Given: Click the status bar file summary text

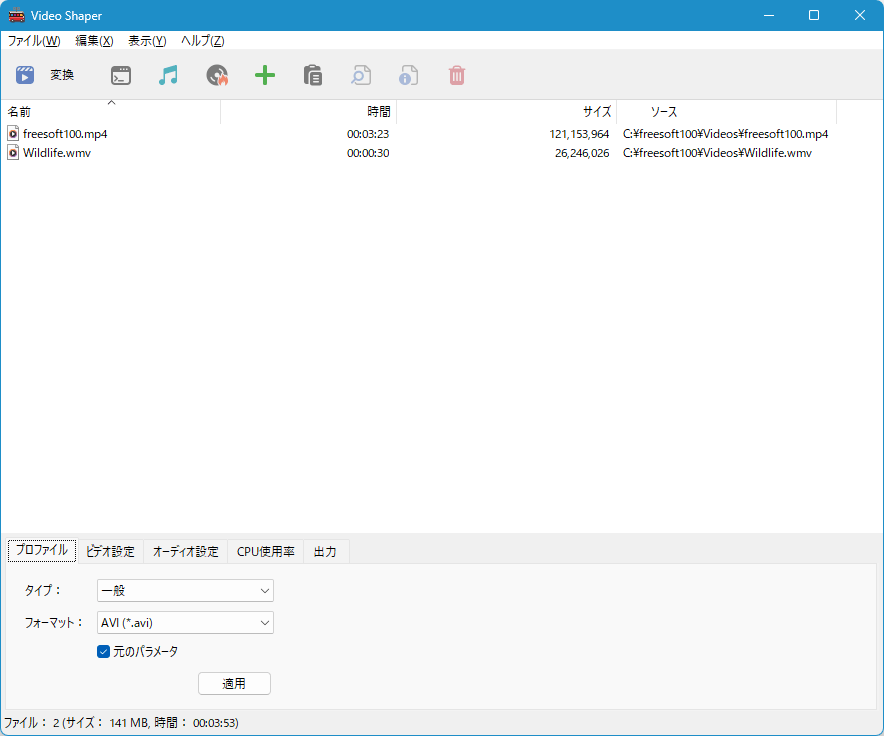Looking at the screenshot, I should coord(121,722).
